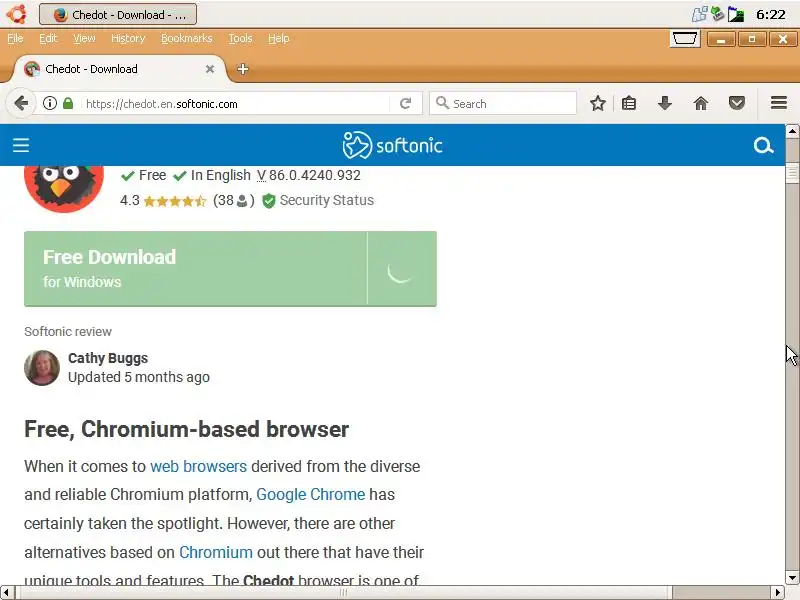Select the Chedot - Download browser tab

click(120, 69)
